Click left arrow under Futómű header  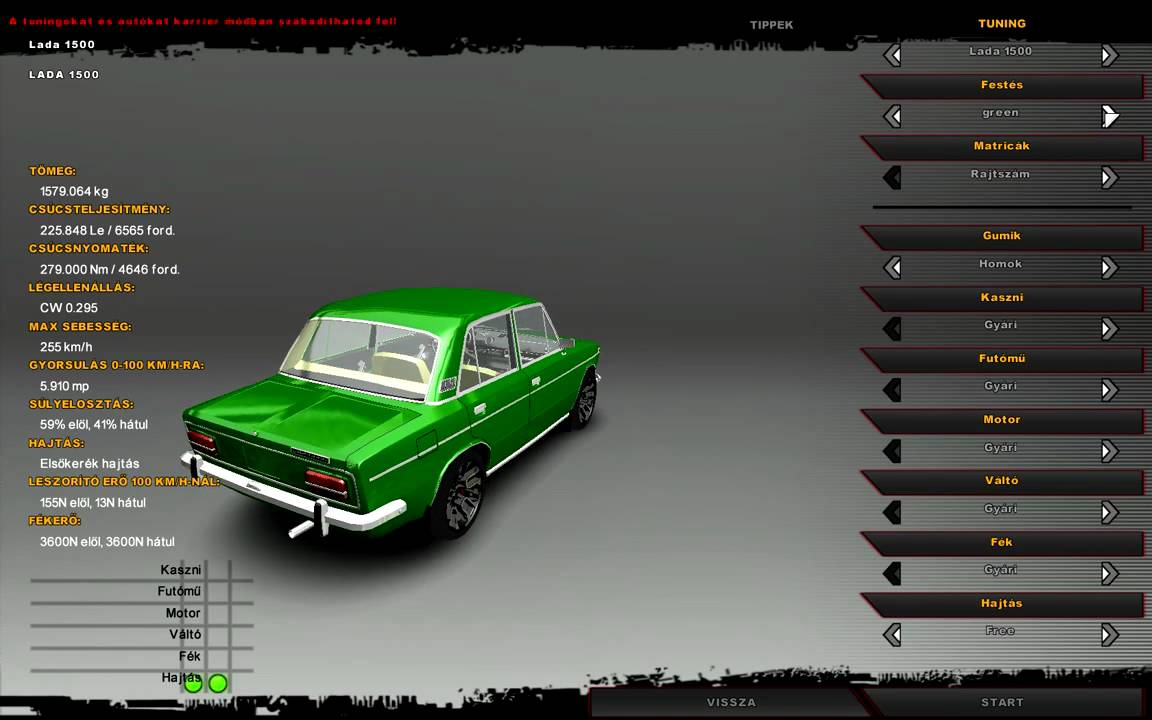pos(892,389)
